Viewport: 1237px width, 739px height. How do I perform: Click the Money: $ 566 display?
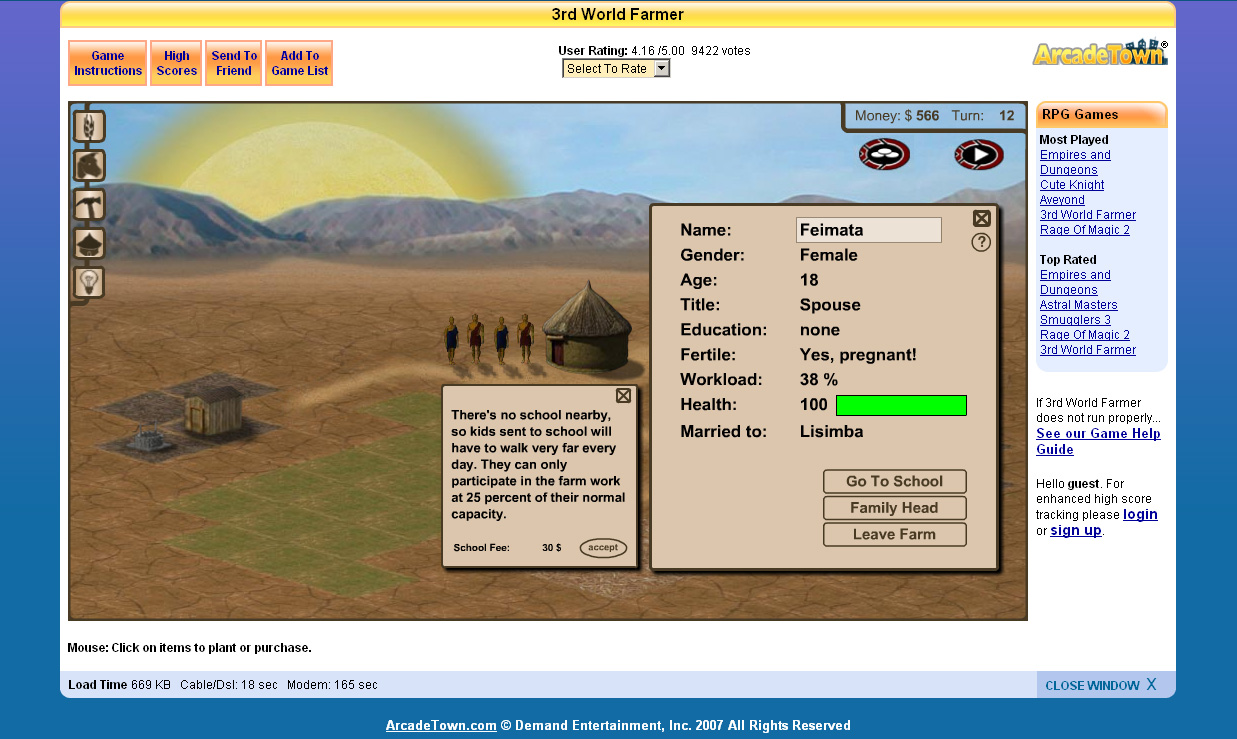pos(897,116)
